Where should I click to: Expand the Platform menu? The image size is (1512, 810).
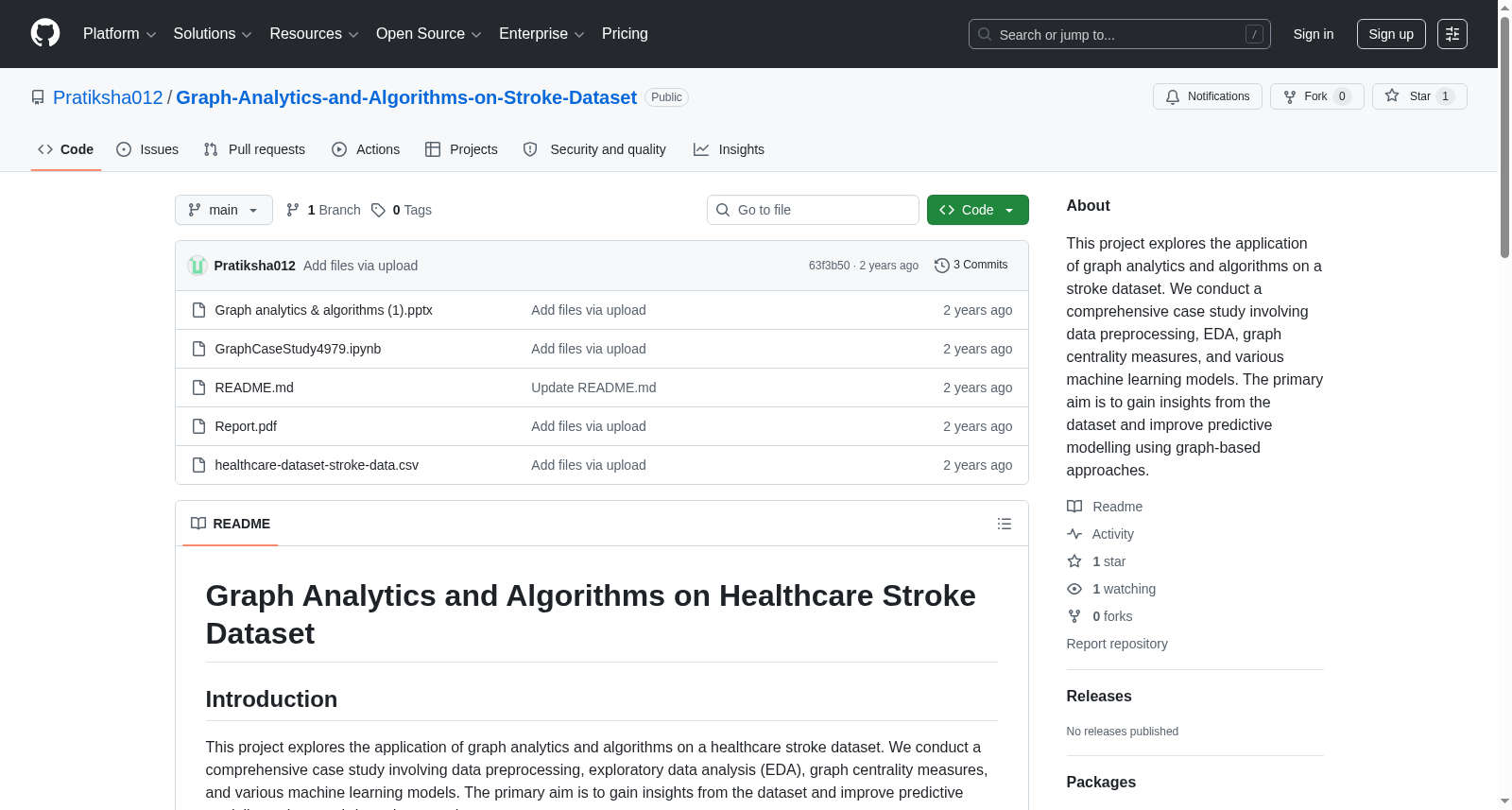120,34
